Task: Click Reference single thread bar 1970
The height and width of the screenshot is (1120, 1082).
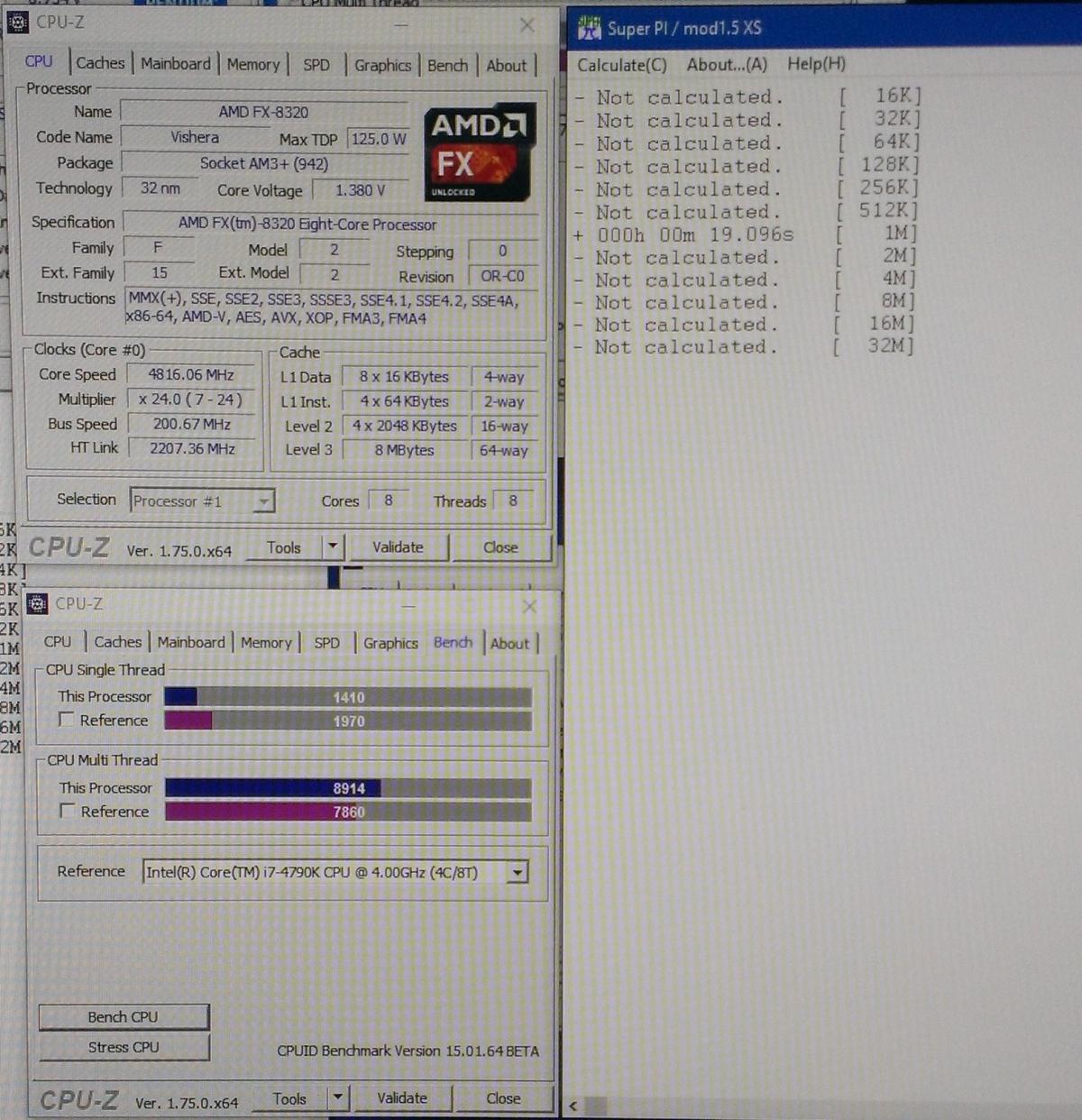Action: coord(348,721)
